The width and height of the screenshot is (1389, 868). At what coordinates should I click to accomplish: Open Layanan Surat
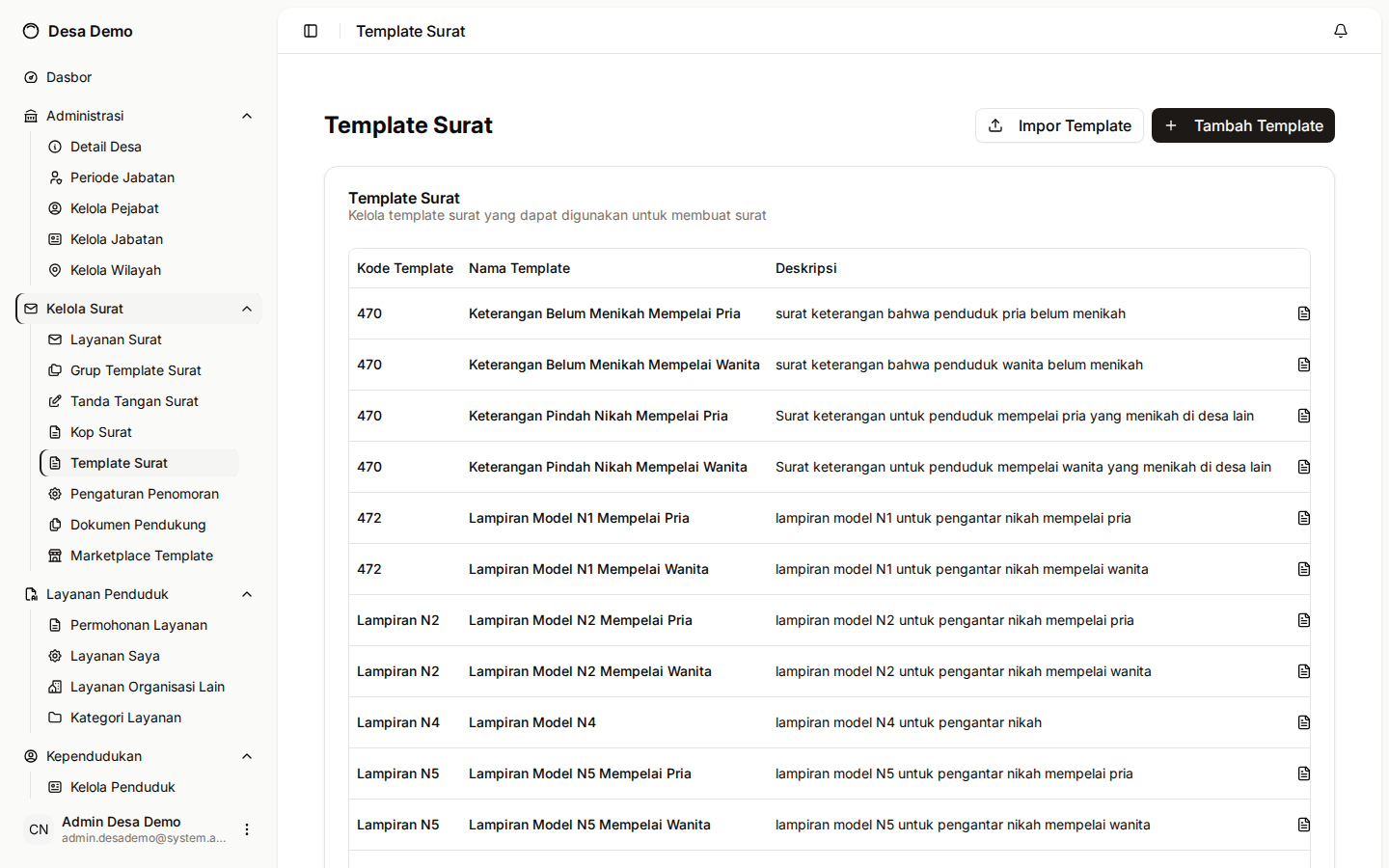(x=139, y=339)
